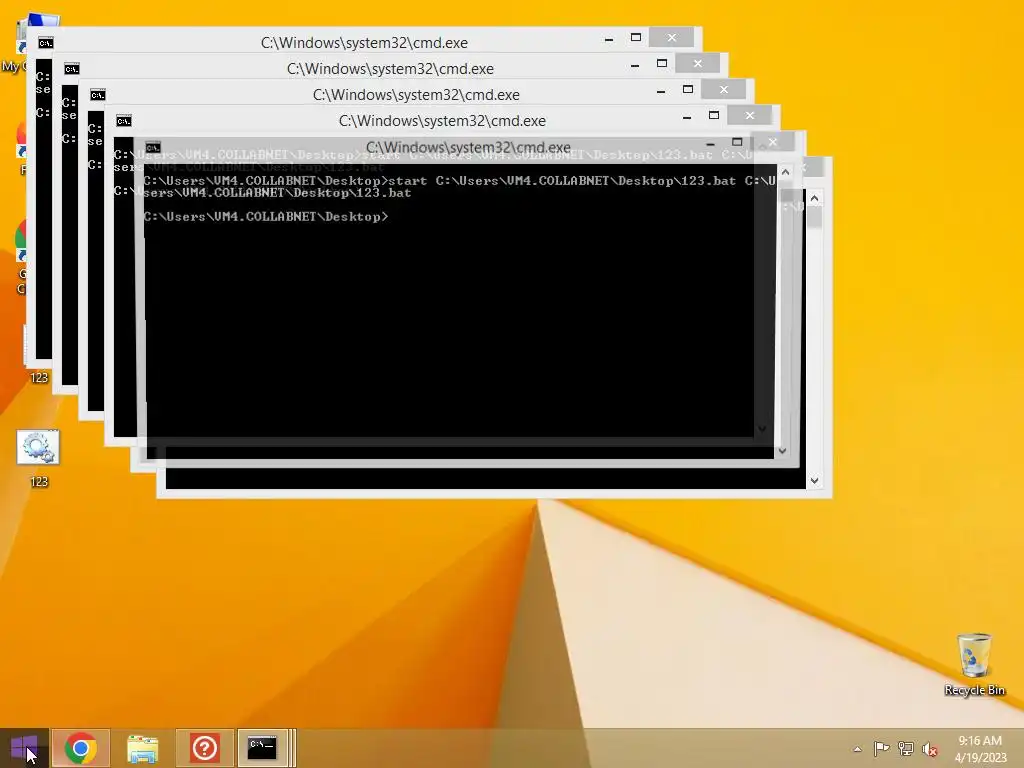Open File Explorer from the taskbar
Screen dimensions: 1024x768
pyautogui.click(x=142, y=748)
